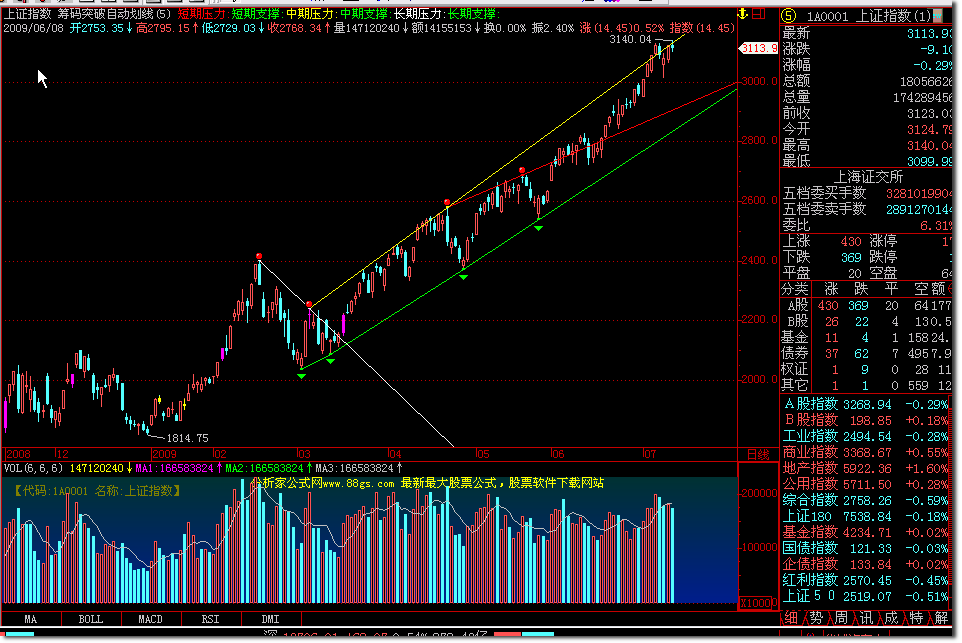The image size is (962, 643).
Task: Switch to the BOLL indicator tab
Action: [x=91, y=619]
